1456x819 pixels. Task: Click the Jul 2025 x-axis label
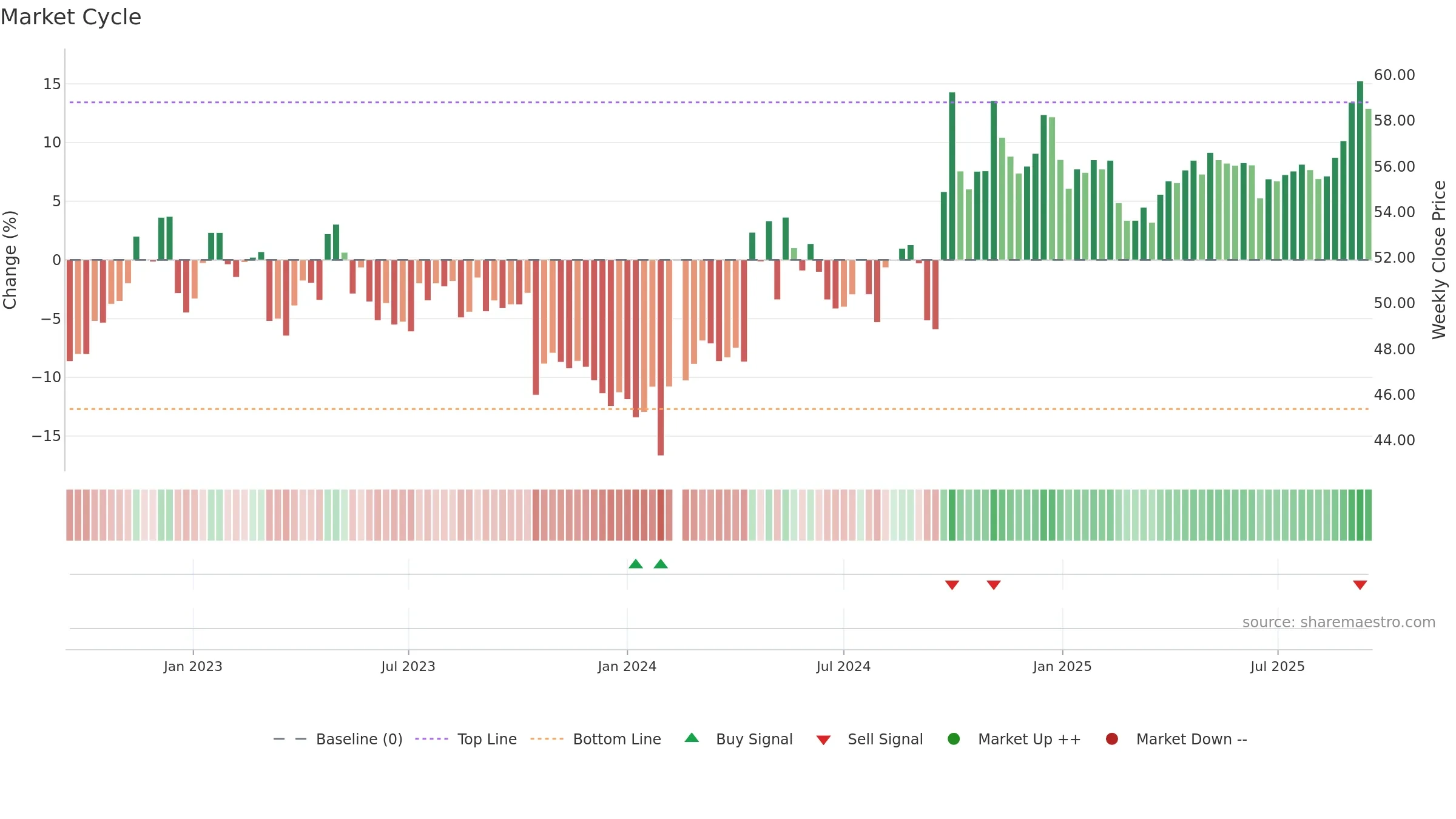click(1278, 667)
